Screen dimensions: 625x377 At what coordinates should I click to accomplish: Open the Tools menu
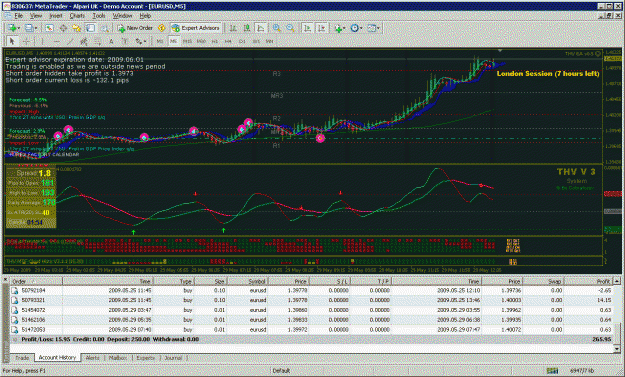click(x=99, y=16)
